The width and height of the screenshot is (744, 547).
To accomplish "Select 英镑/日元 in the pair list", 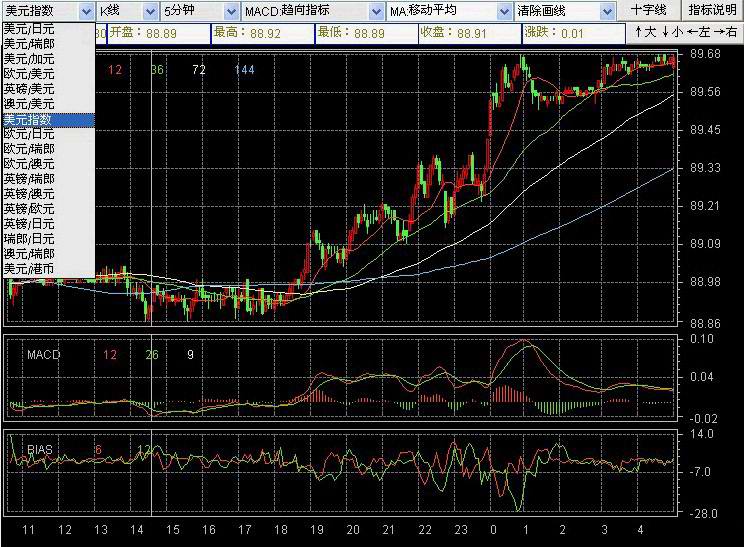I will coord(48,224).
